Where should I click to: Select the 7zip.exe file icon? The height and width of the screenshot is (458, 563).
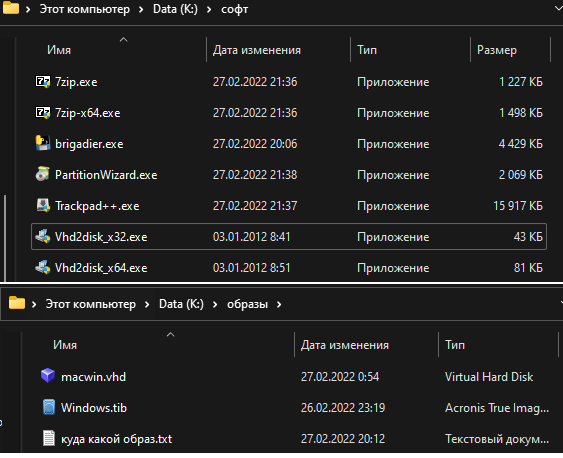43,82
